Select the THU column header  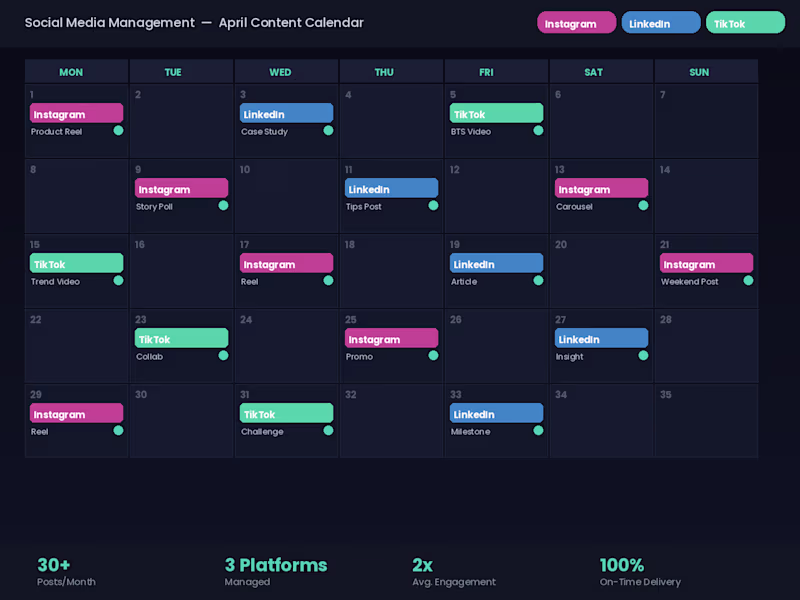point(391,71)
